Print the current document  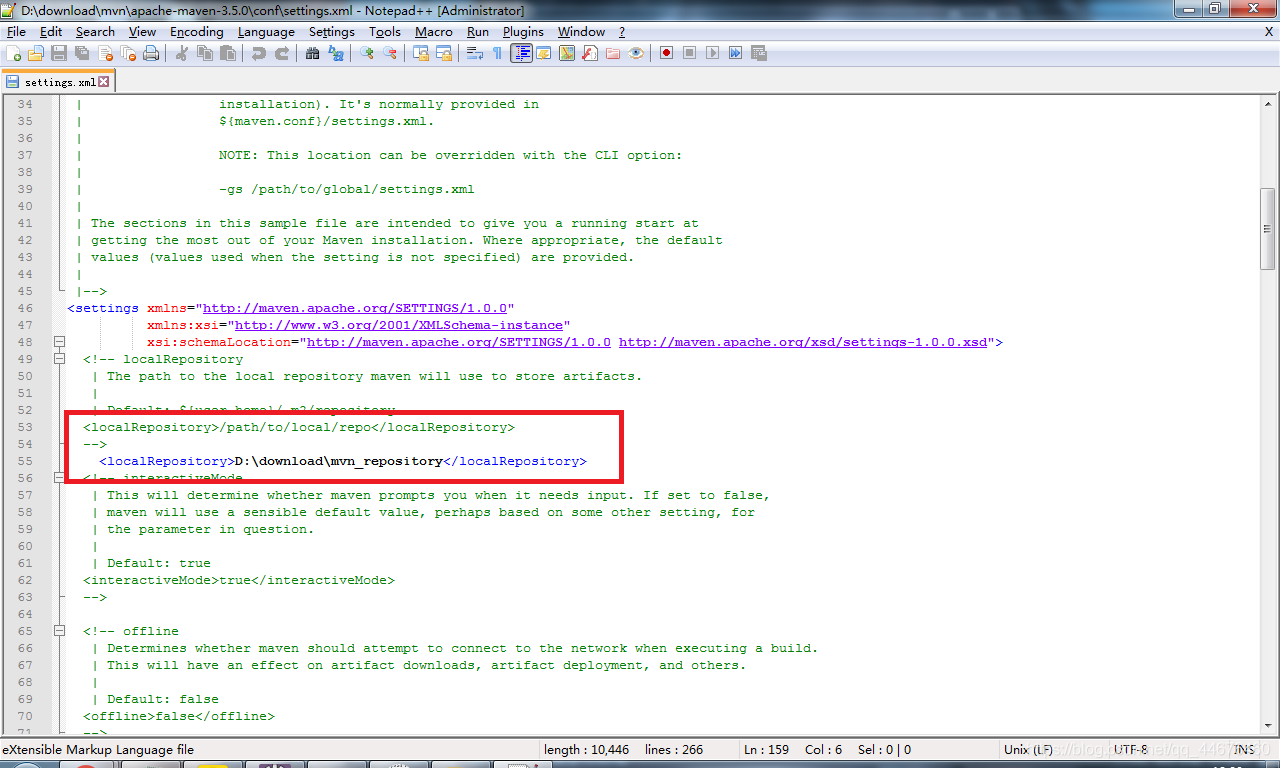point(150,53)
